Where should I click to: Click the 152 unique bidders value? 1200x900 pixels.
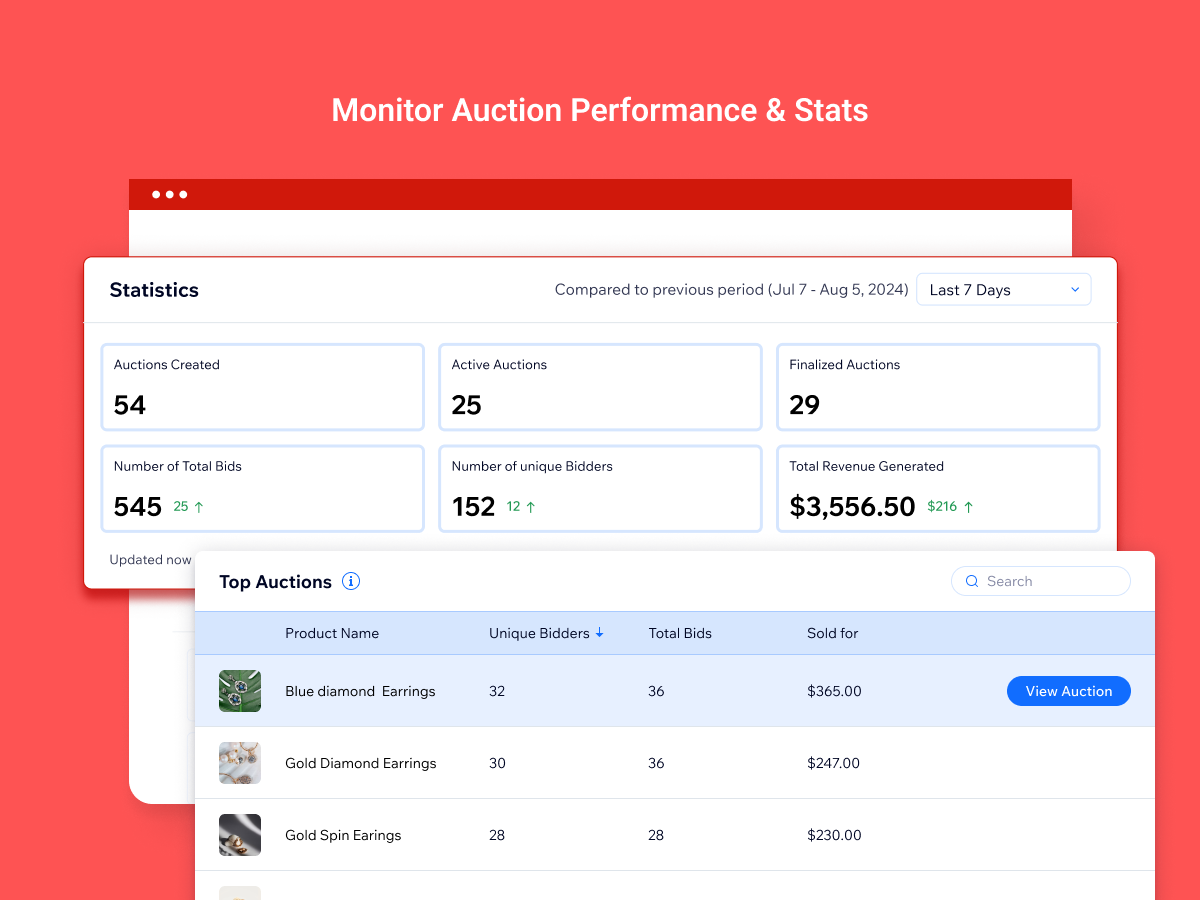coord(474,507)
